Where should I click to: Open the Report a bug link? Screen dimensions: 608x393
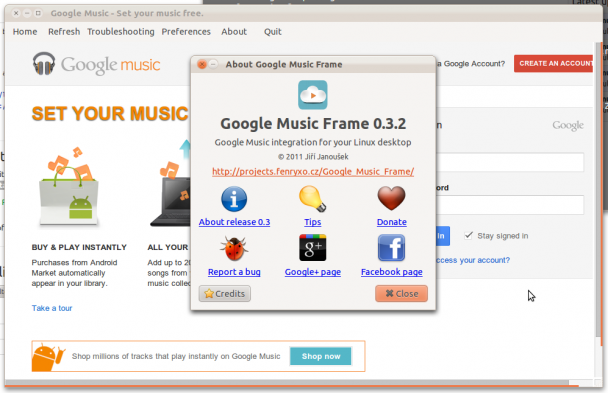(234, 272)
